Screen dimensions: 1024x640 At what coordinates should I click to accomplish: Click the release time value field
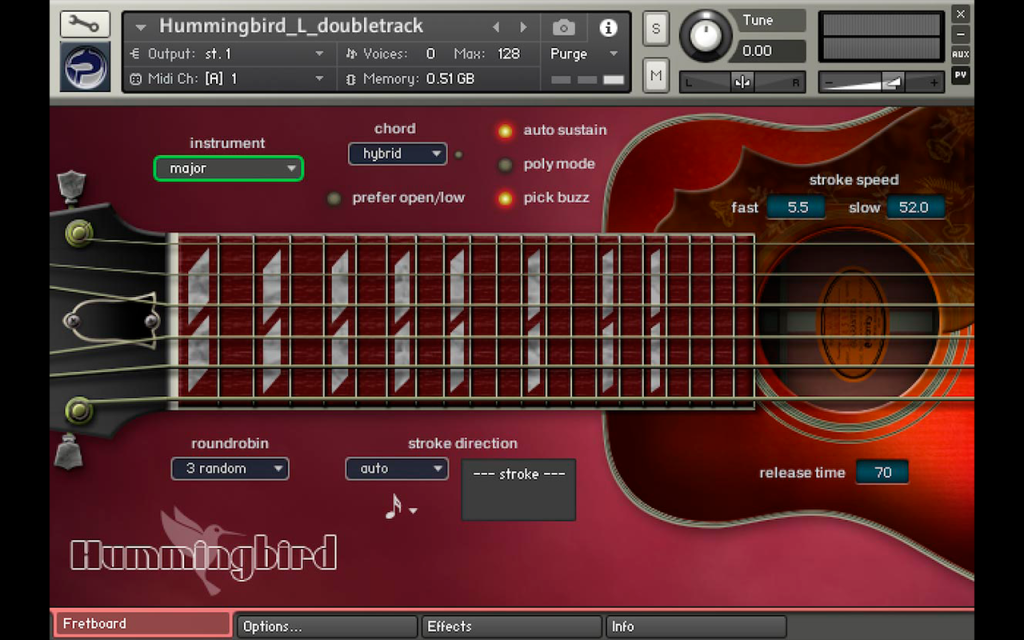tap(882, 472)
